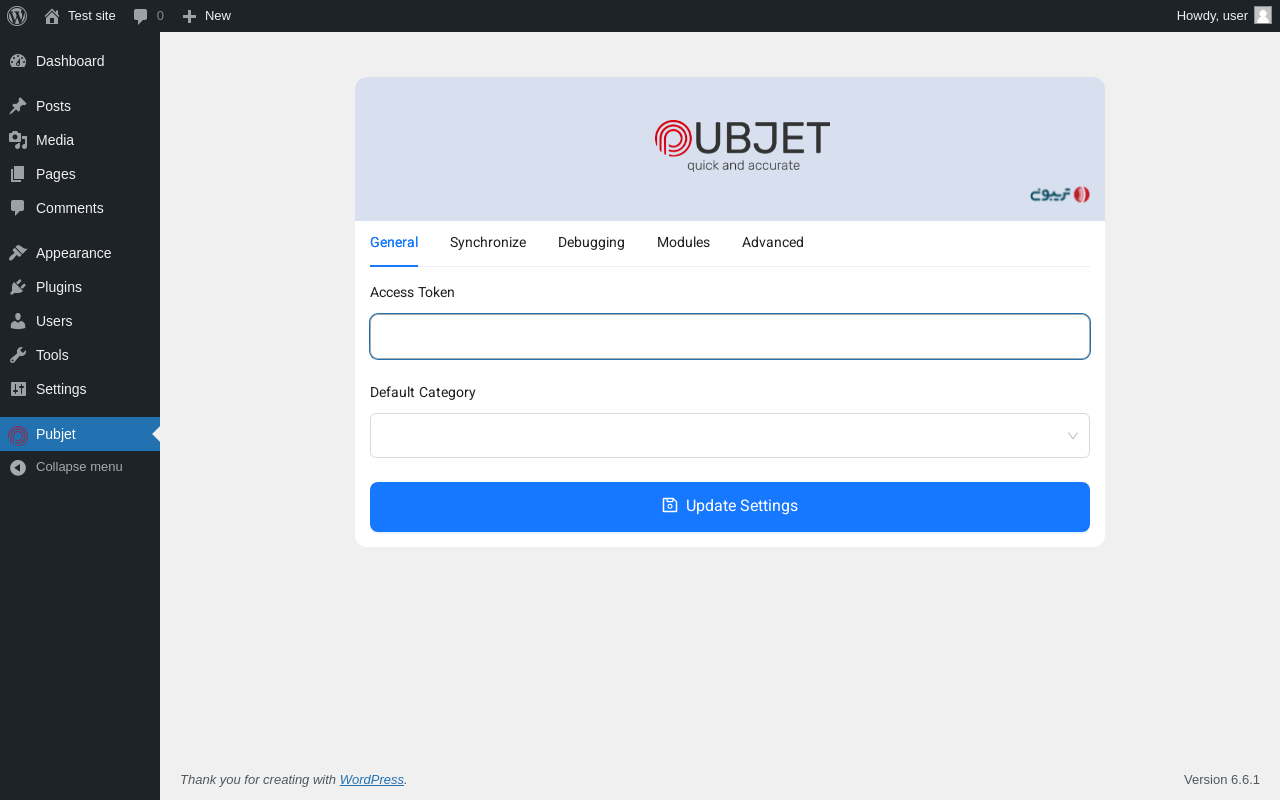Click the Test site home icon

(52, 16)
